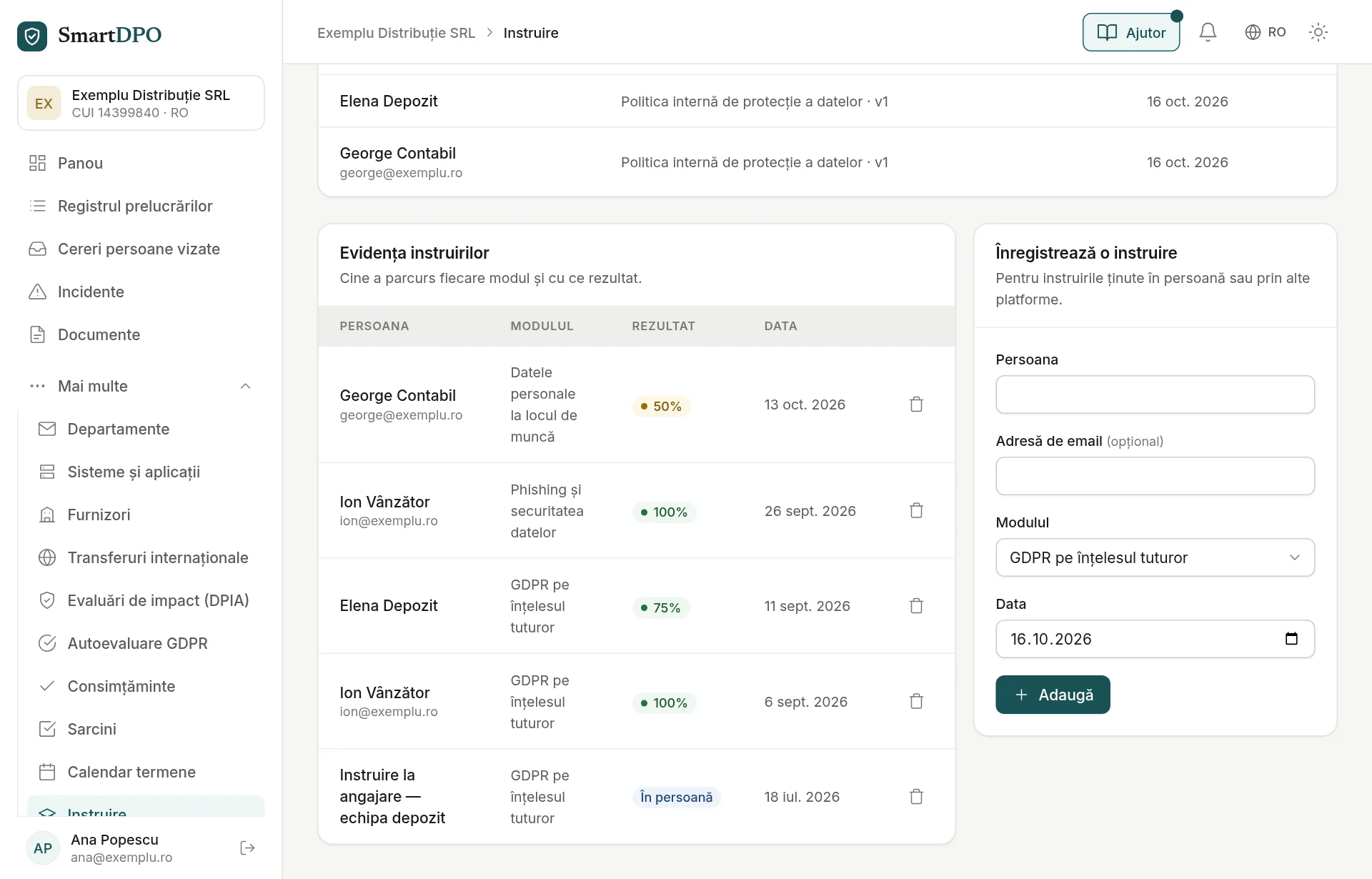Click the În persoană badge
The image size is (1372, 879).
(676, 797)
